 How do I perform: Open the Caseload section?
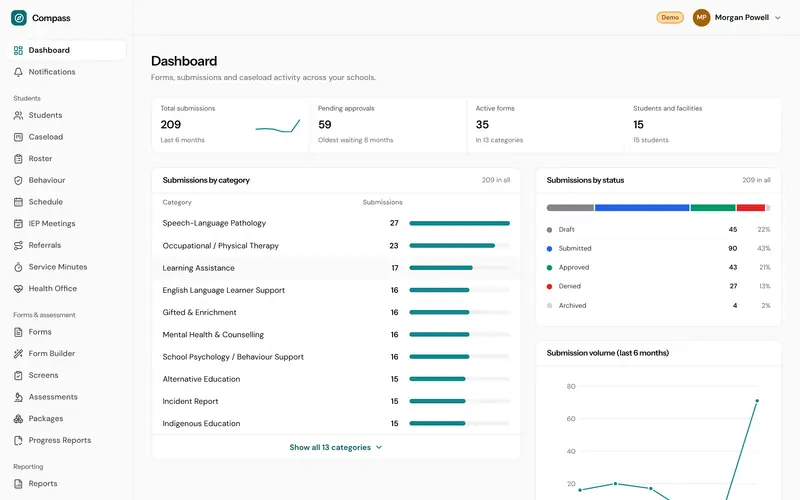[67, 137]
